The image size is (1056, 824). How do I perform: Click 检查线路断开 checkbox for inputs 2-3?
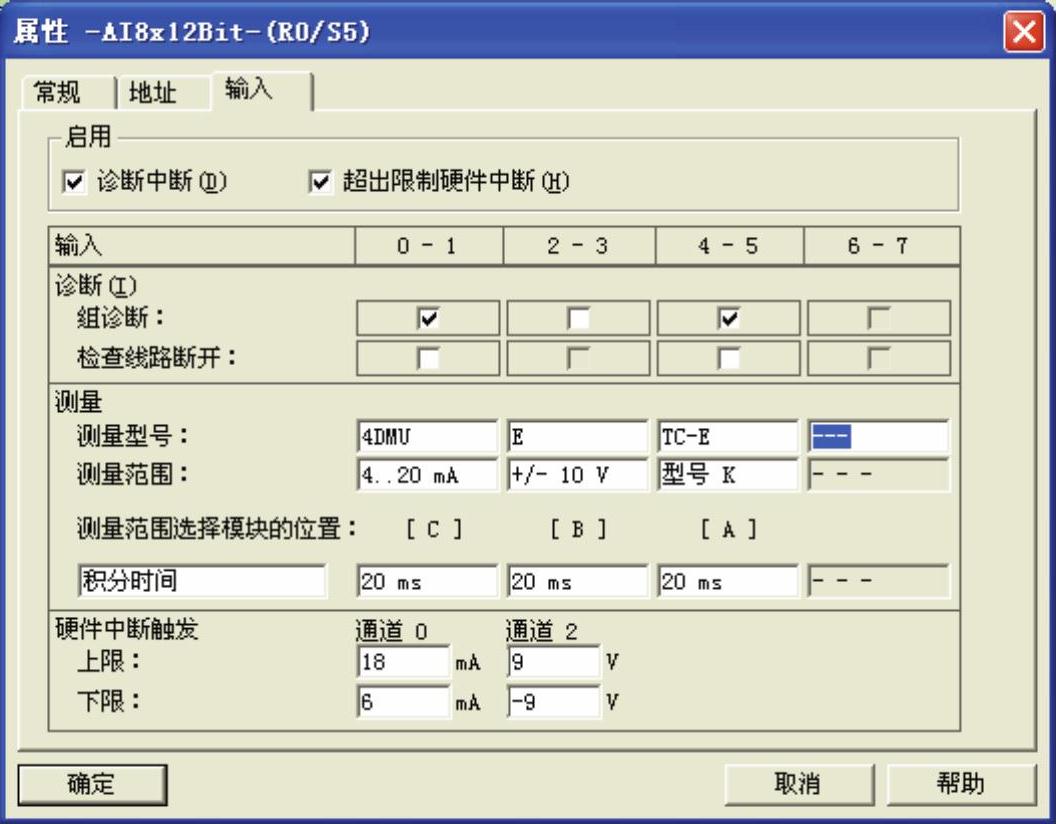tap(579, 358)
